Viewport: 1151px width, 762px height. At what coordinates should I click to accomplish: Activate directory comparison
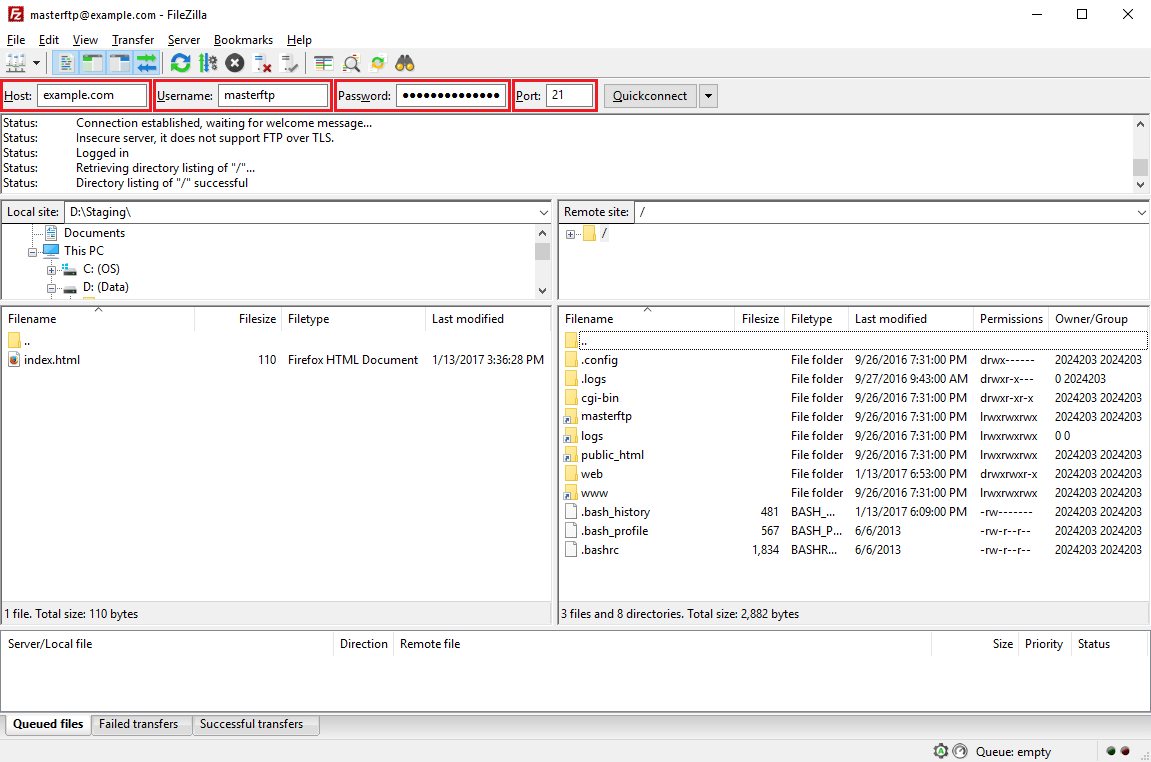click(x=351, y=62)
